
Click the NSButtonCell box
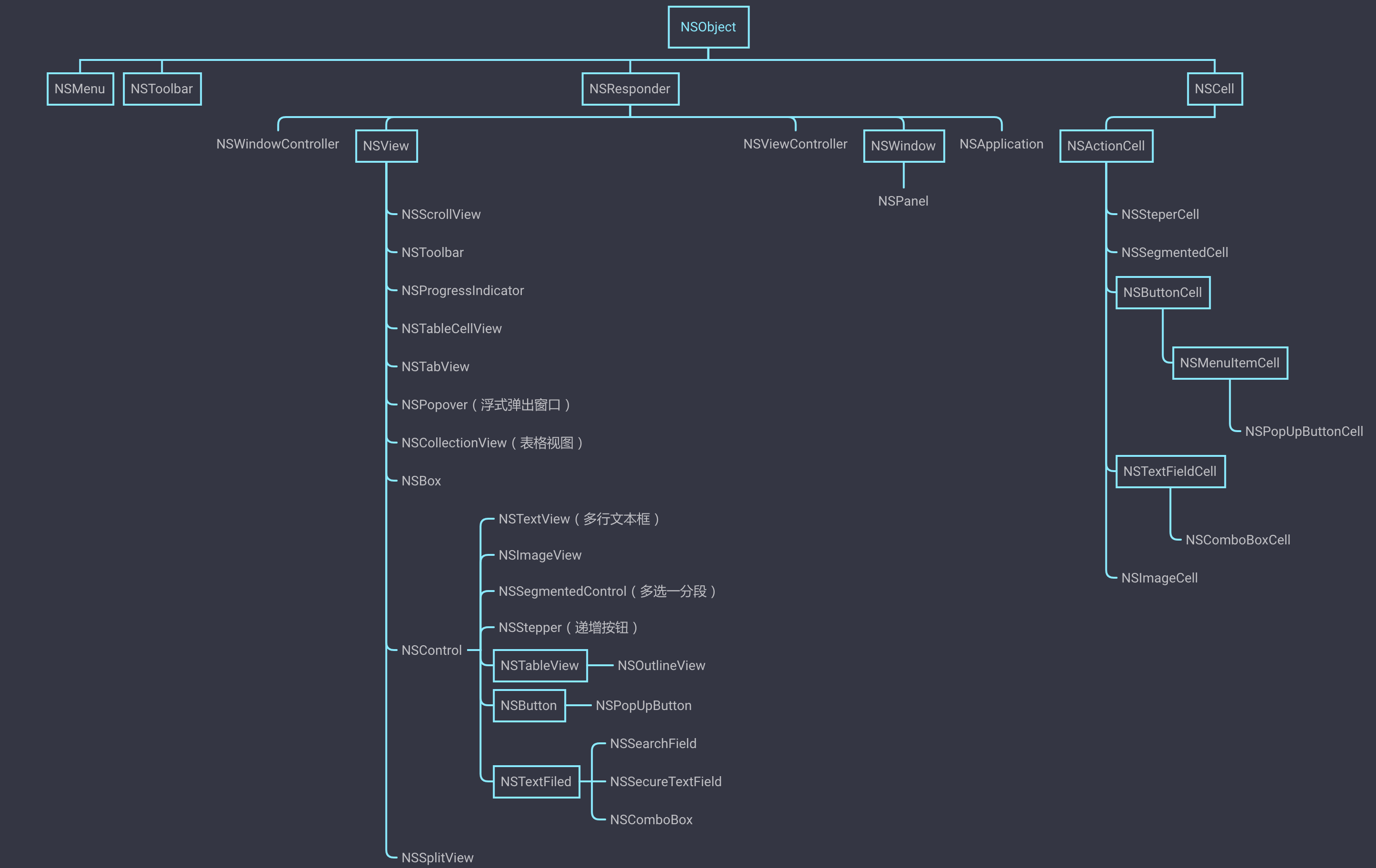(x=1162, y=292)
